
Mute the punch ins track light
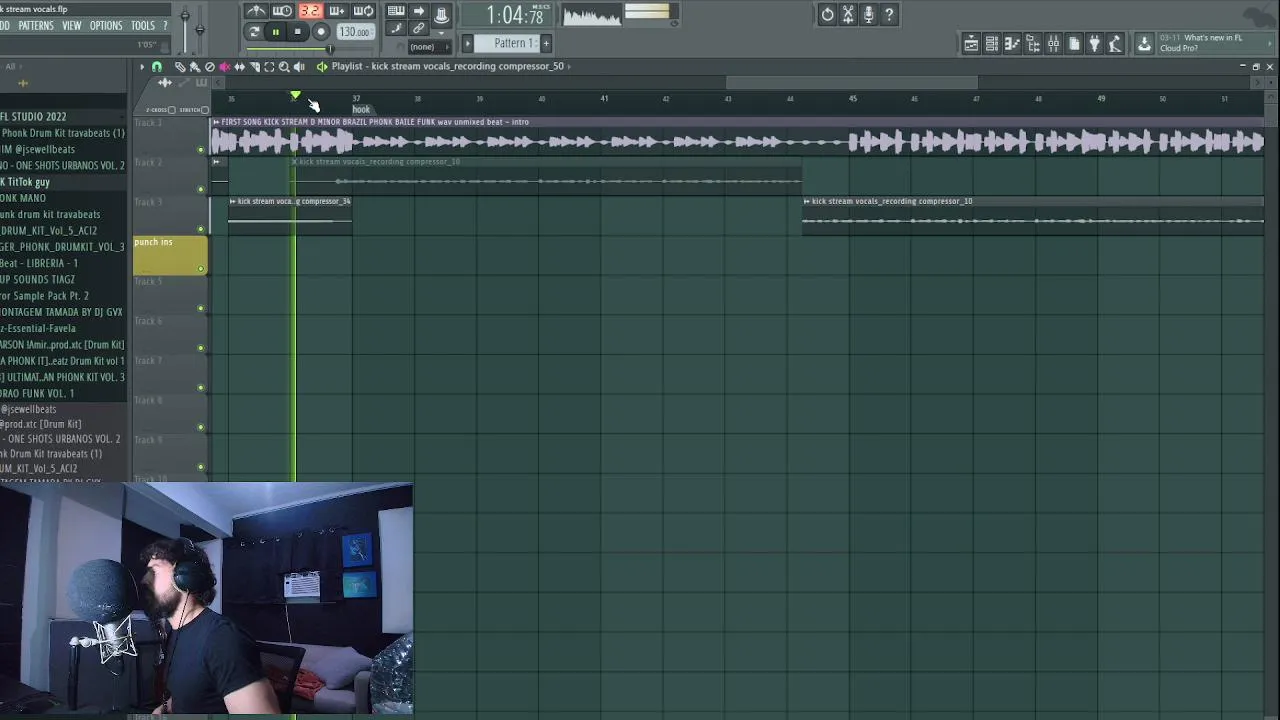click(201, 268)
